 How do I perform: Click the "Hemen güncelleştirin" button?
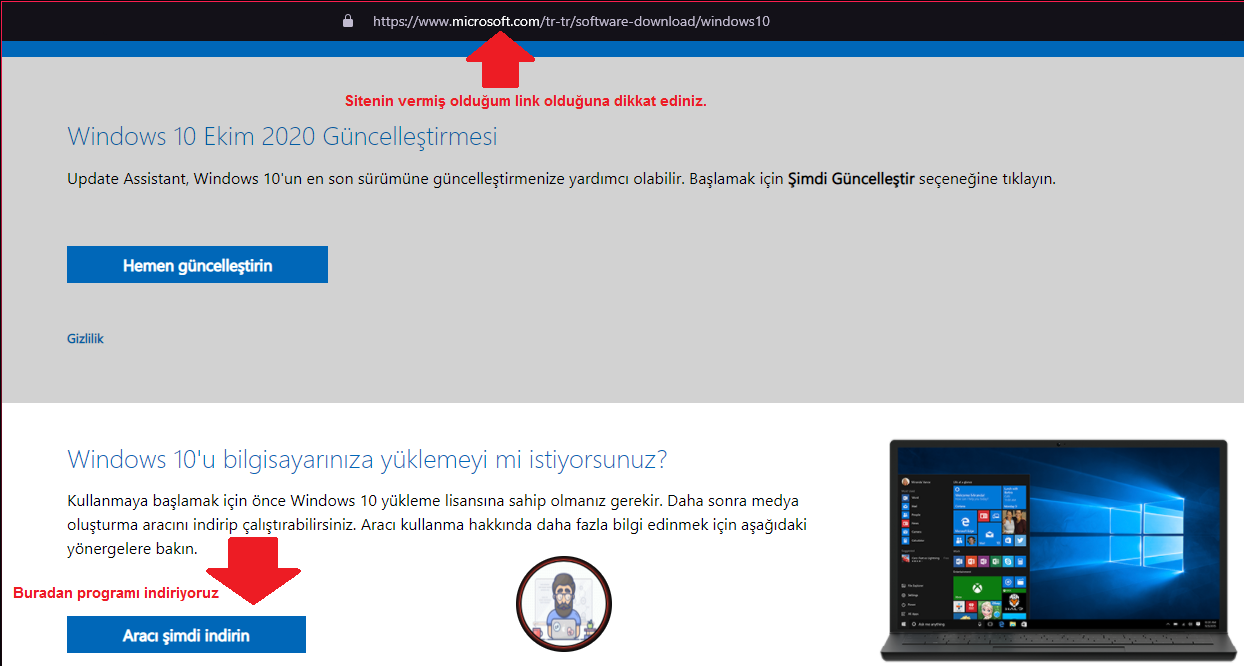click(197, 265)
